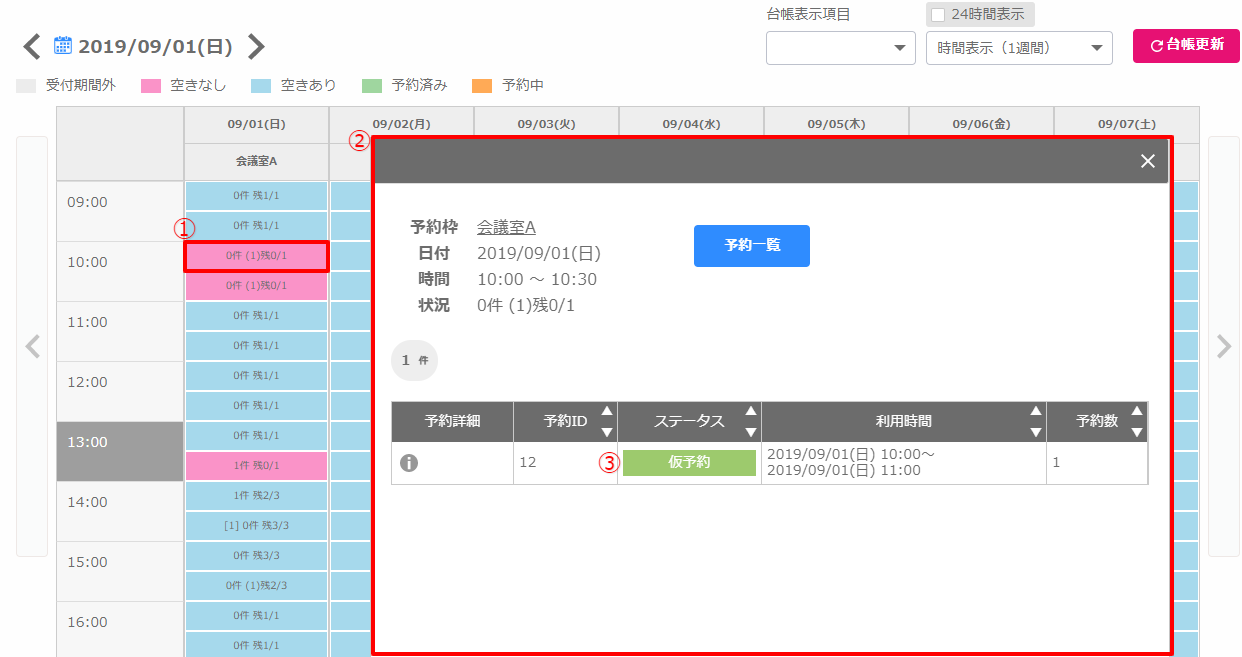Sort by 予約ID column arrows
Screen dimensions: 1242x657
(606, 421)
